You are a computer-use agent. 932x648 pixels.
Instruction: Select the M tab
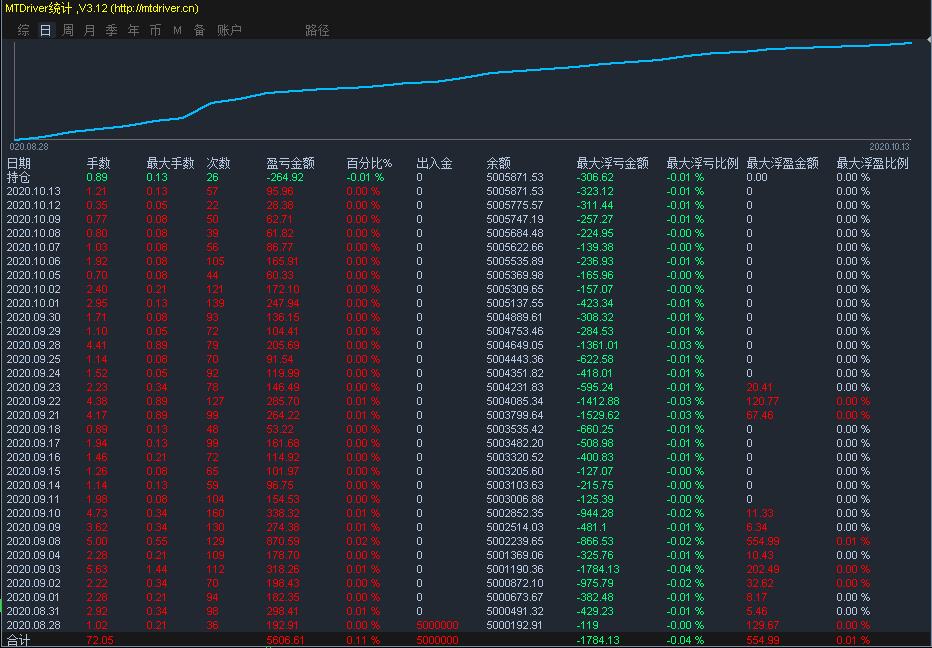177,30
